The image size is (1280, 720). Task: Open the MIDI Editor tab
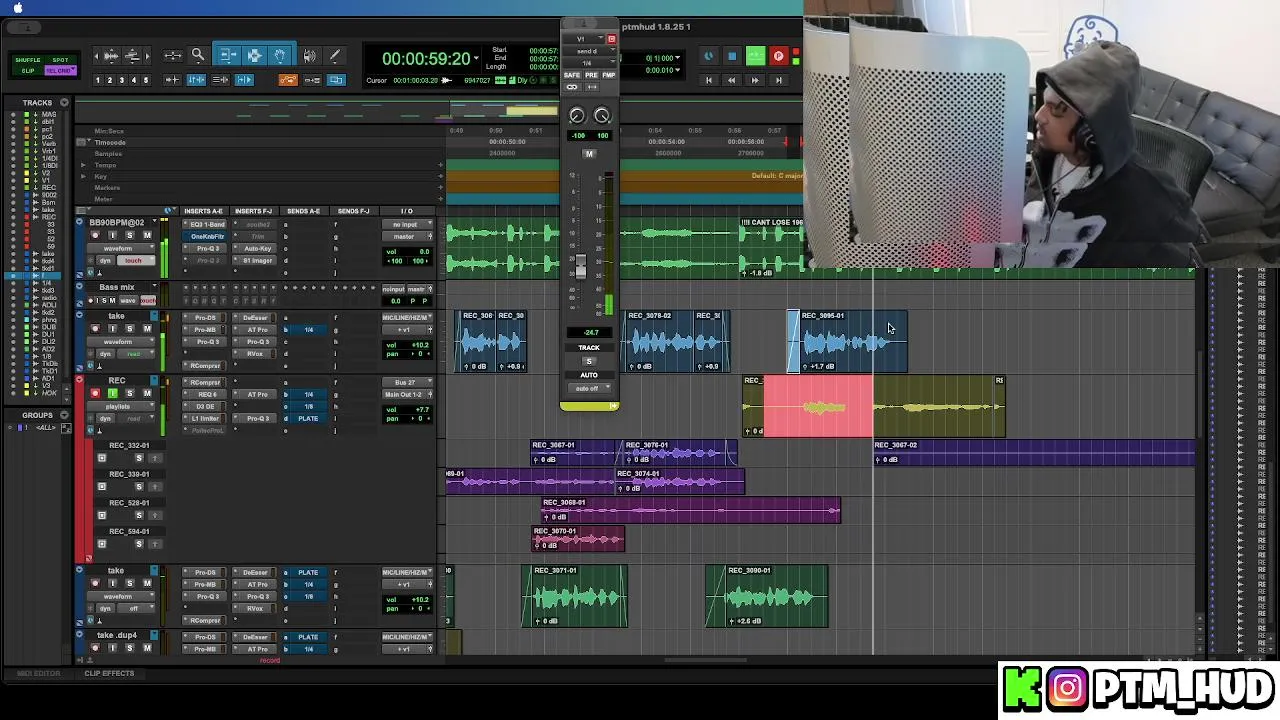click(x=38, y=673)
